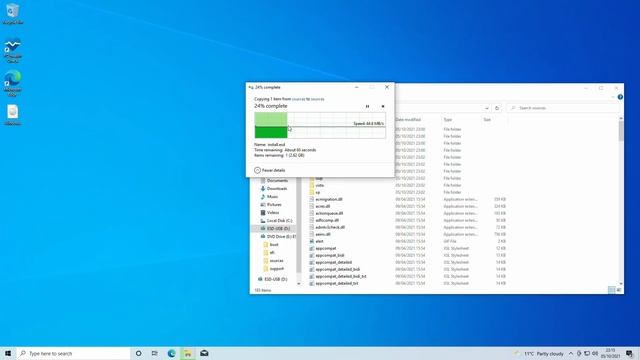Refresh the Explorer folder view

point(497,108)
